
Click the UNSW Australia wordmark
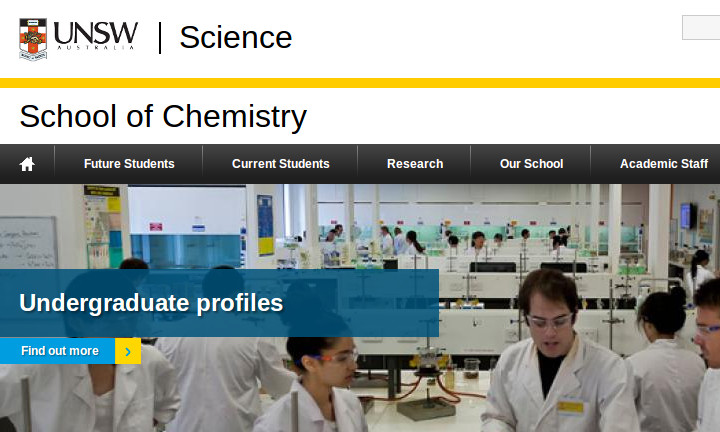96,35
